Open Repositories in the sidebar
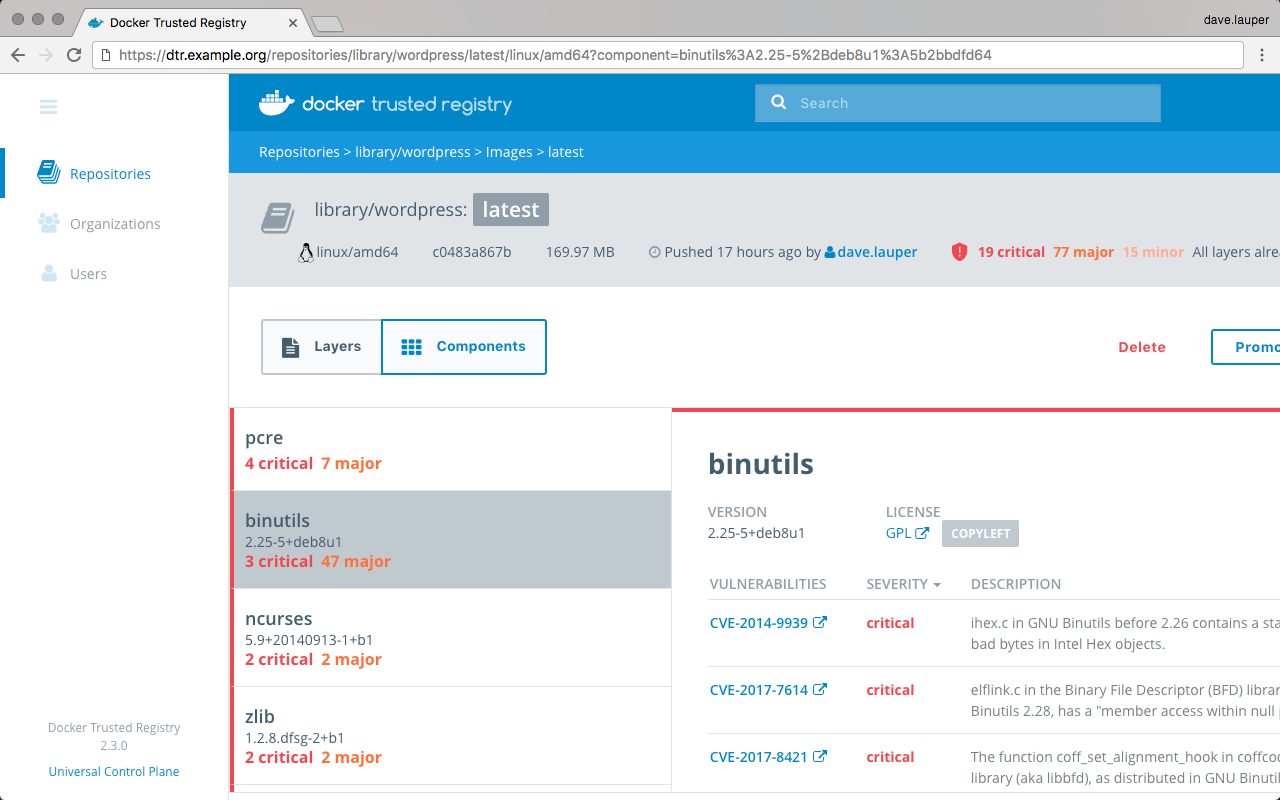This screenshot has width=1280, height=800. click(109, 174)
